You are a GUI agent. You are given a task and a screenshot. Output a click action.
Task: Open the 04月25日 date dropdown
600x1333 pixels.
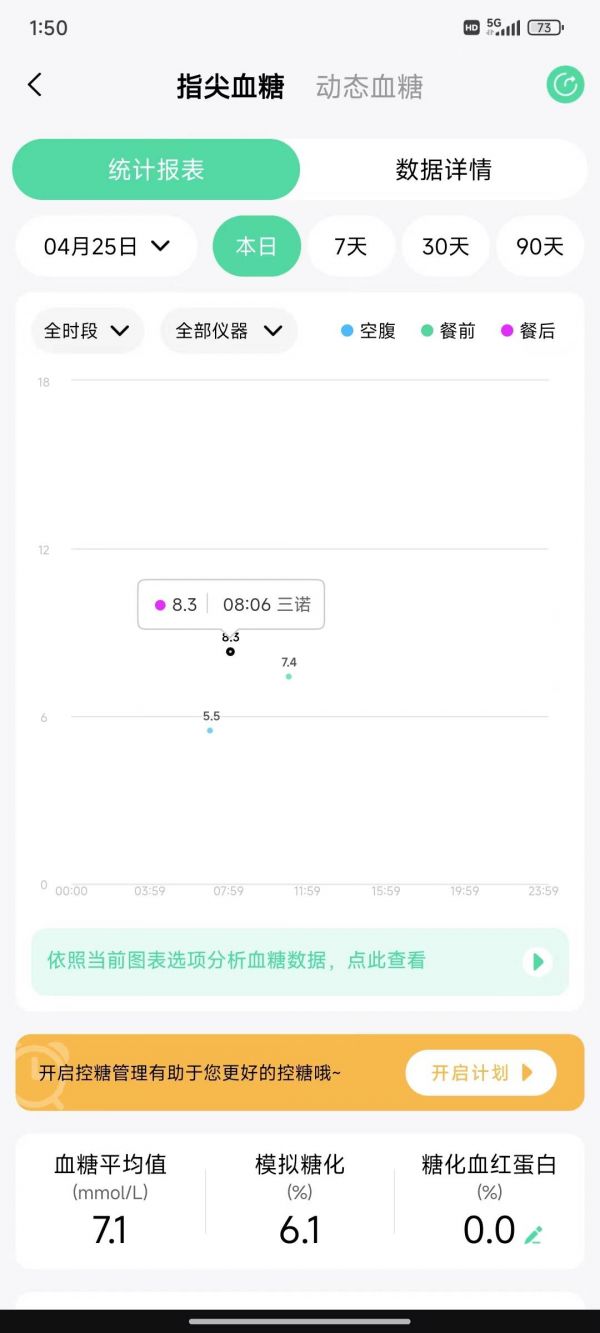107,246
